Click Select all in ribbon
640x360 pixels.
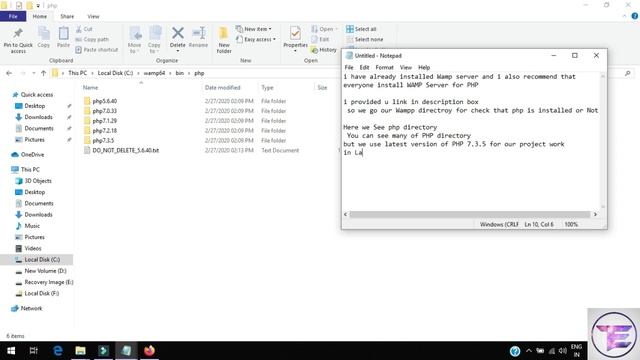click(361, 29)
